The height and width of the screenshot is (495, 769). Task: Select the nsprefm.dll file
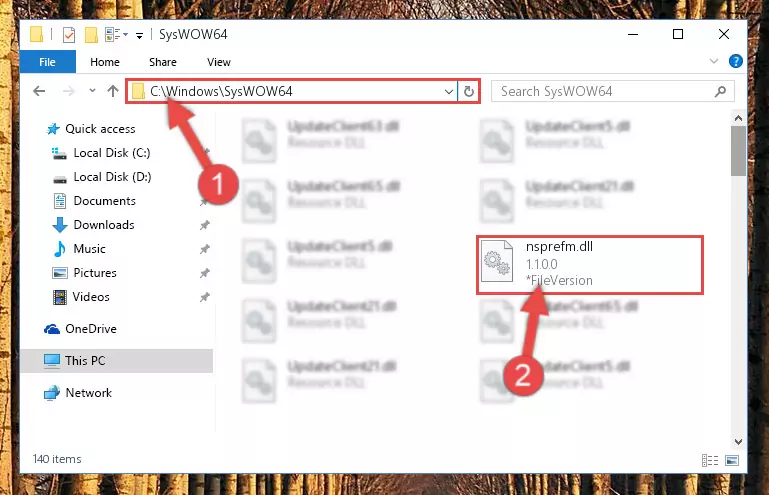[x=590, y=265]
